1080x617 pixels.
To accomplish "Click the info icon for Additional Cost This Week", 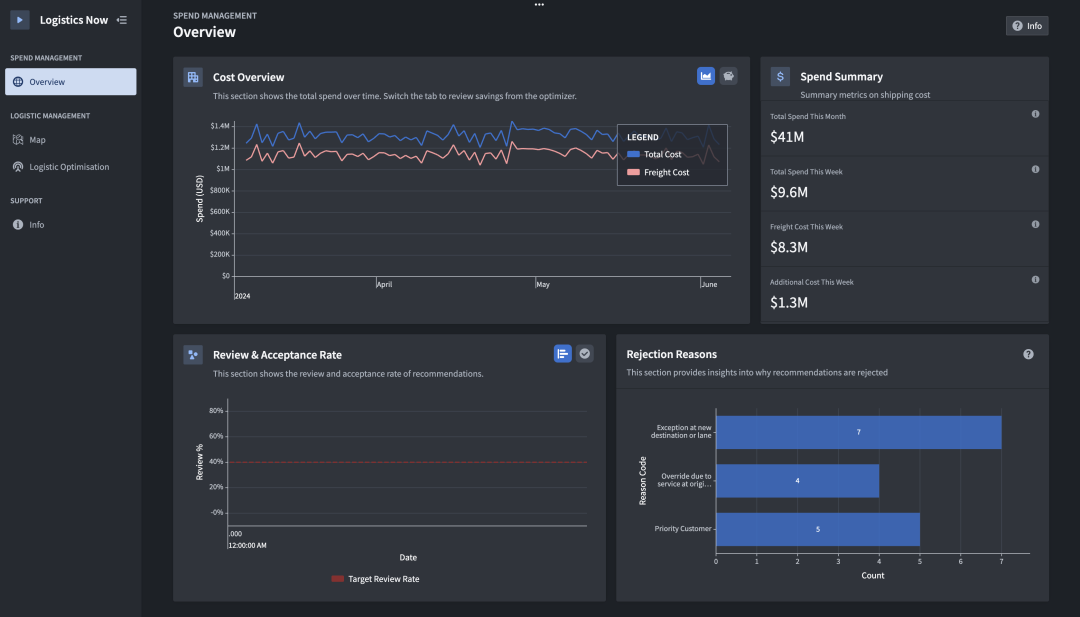I will [1035, 279].
